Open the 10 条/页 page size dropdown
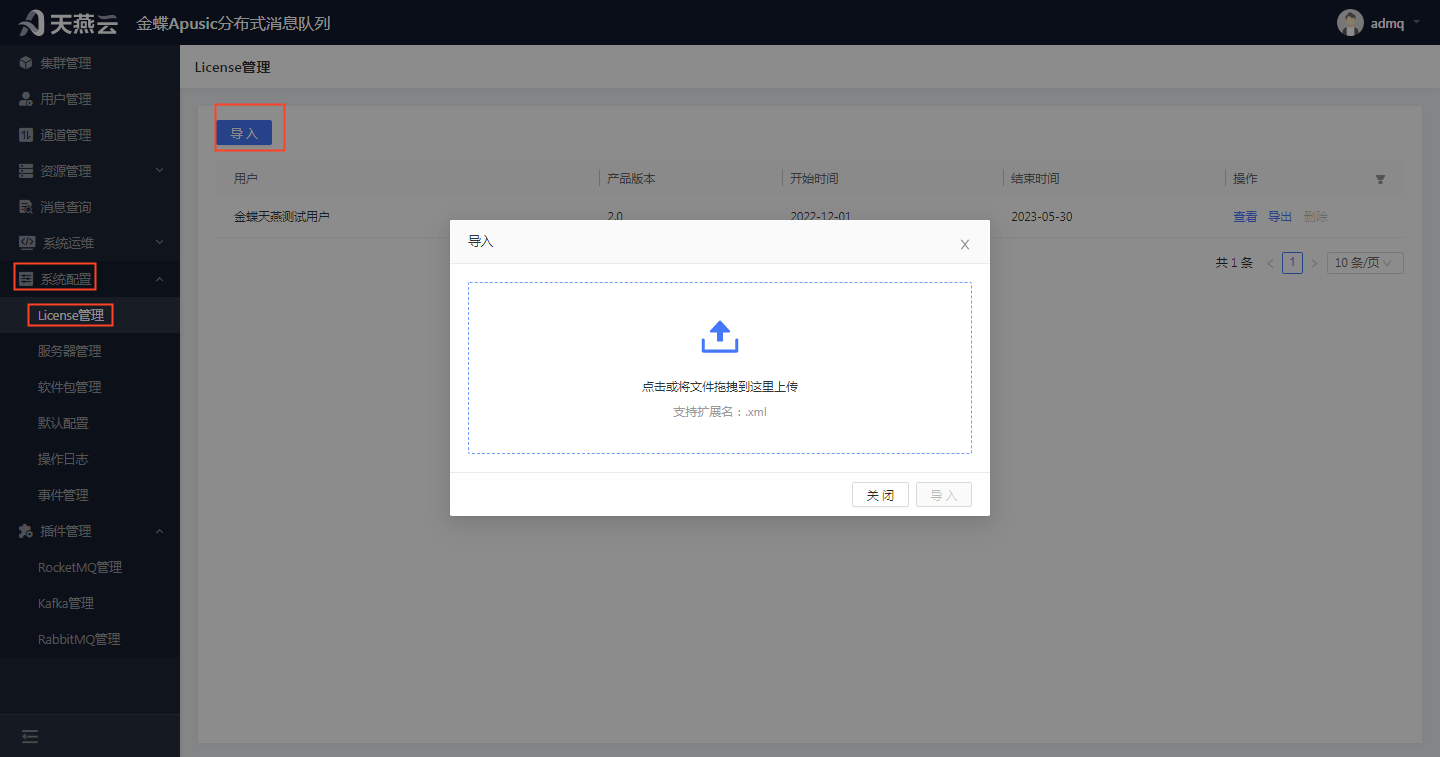Screen dimensions: 1440x757 click(1365, 263)
